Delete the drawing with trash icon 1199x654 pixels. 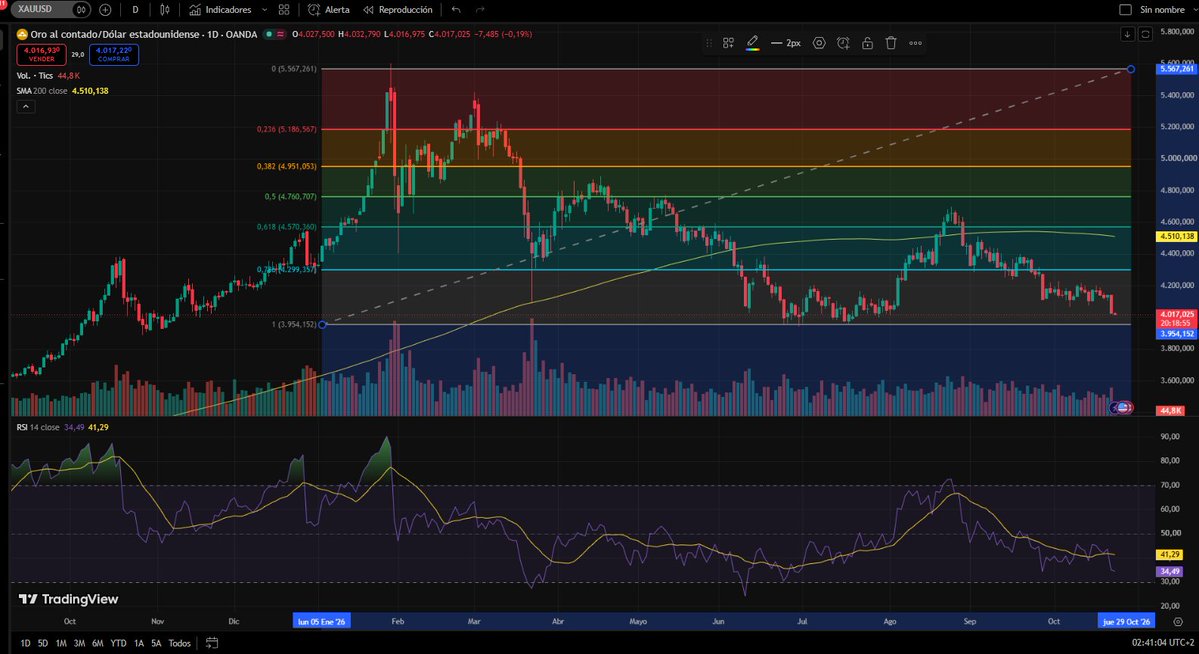[891, 43]
